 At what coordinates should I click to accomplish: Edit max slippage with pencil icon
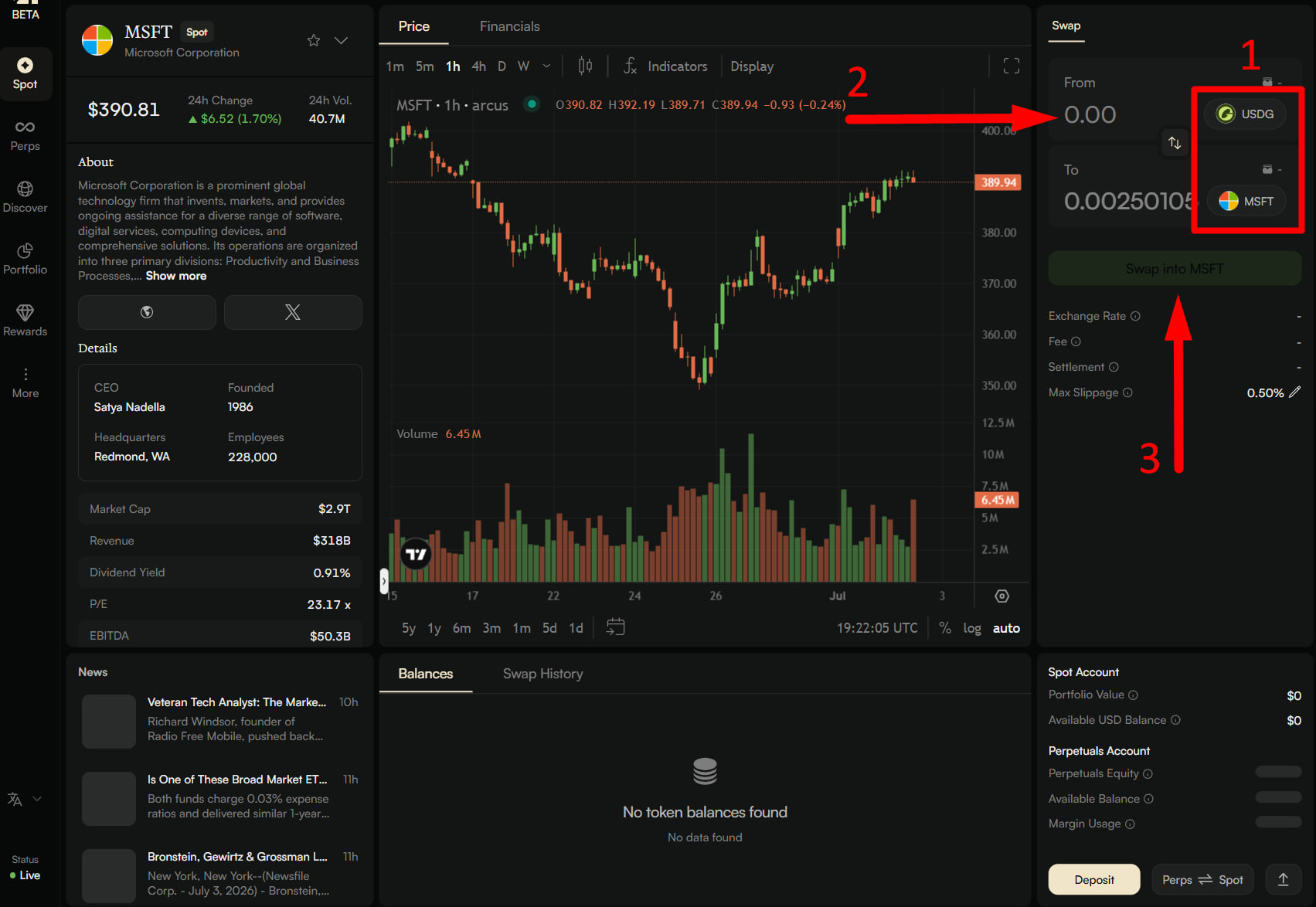(x=1295, y=392)
